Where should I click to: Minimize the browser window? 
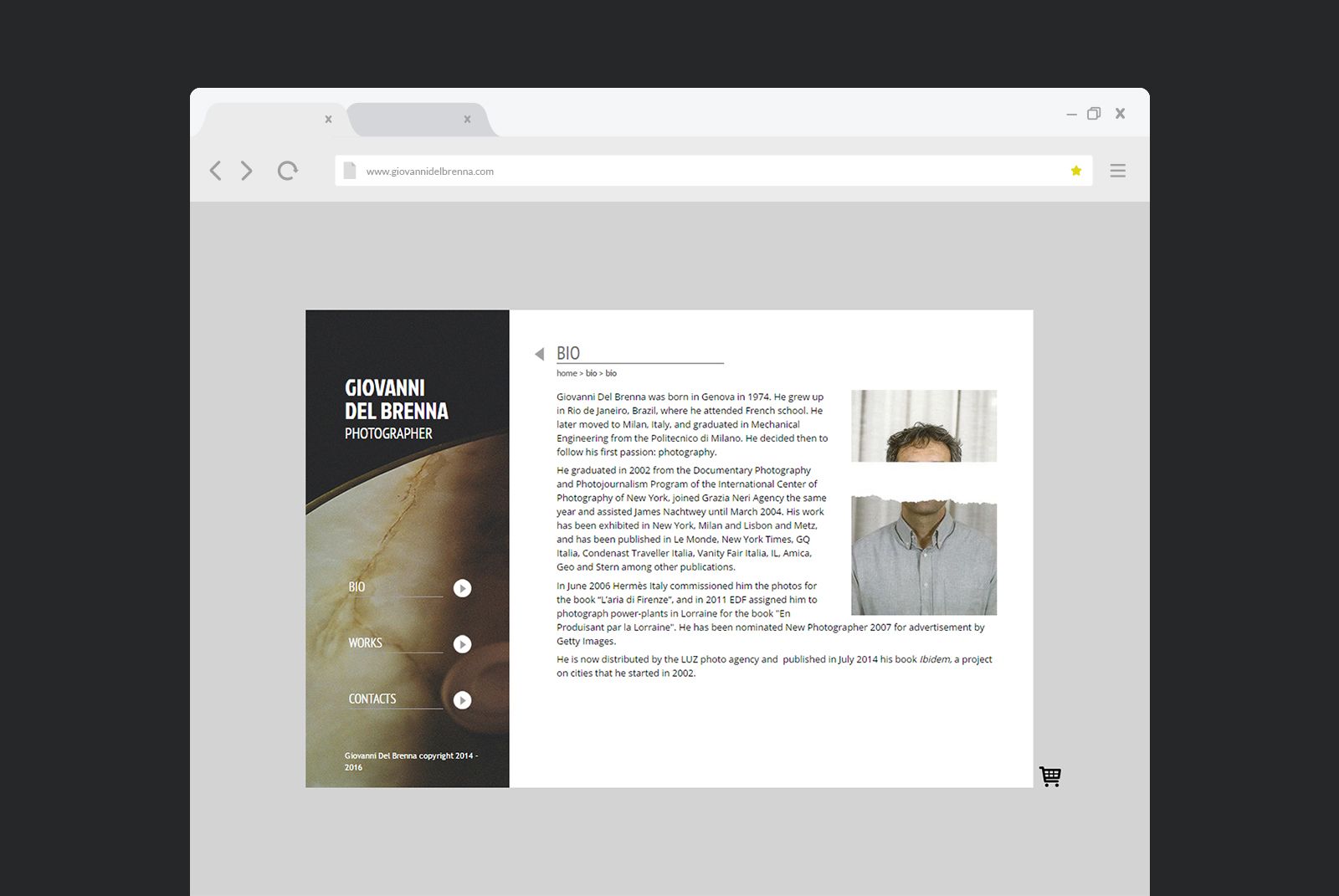(x=1071, y=114)
